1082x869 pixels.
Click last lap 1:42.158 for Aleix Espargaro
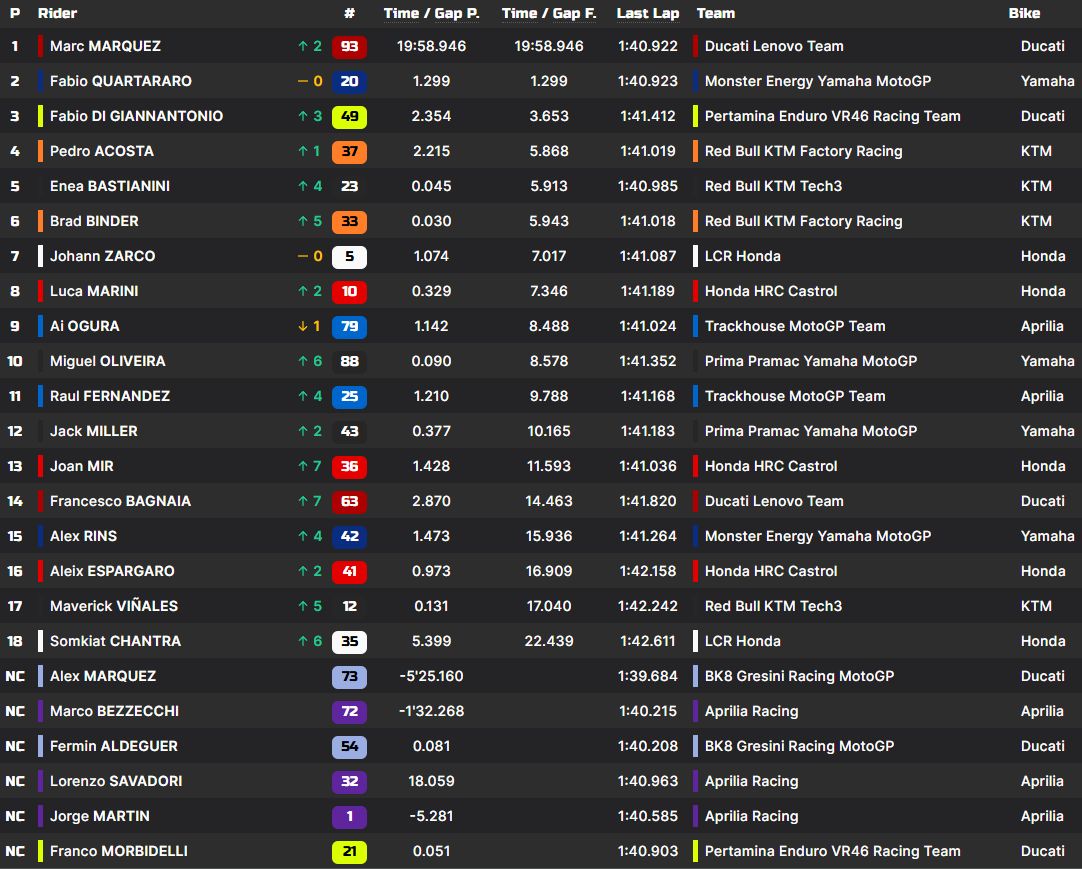coord(648,572)
